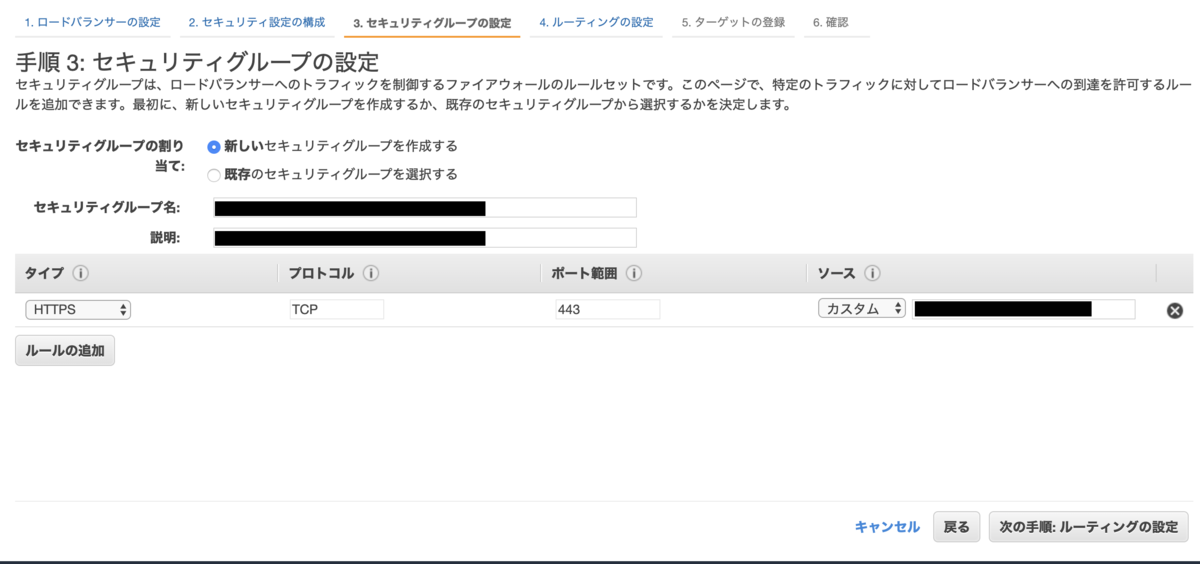Open the カスタム source dropdown
The image size is (1200, 564).
861,309
